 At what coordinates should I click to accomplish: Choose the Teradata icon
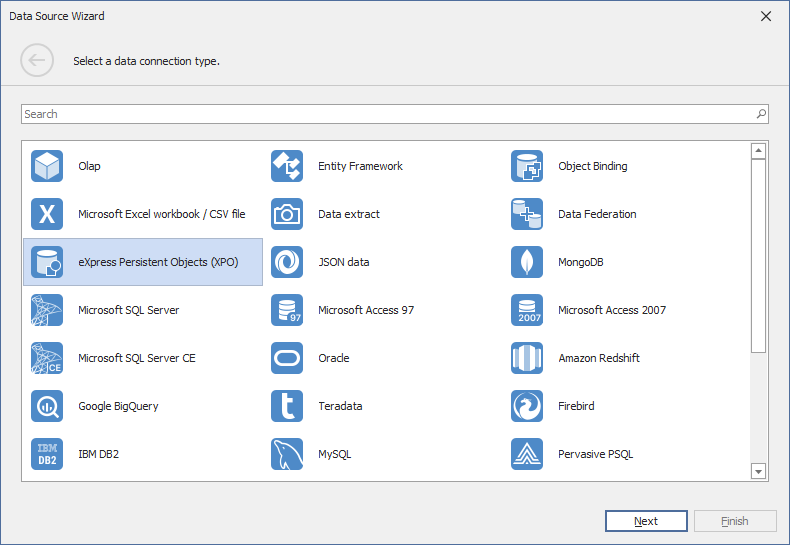(x=287, y=406)
